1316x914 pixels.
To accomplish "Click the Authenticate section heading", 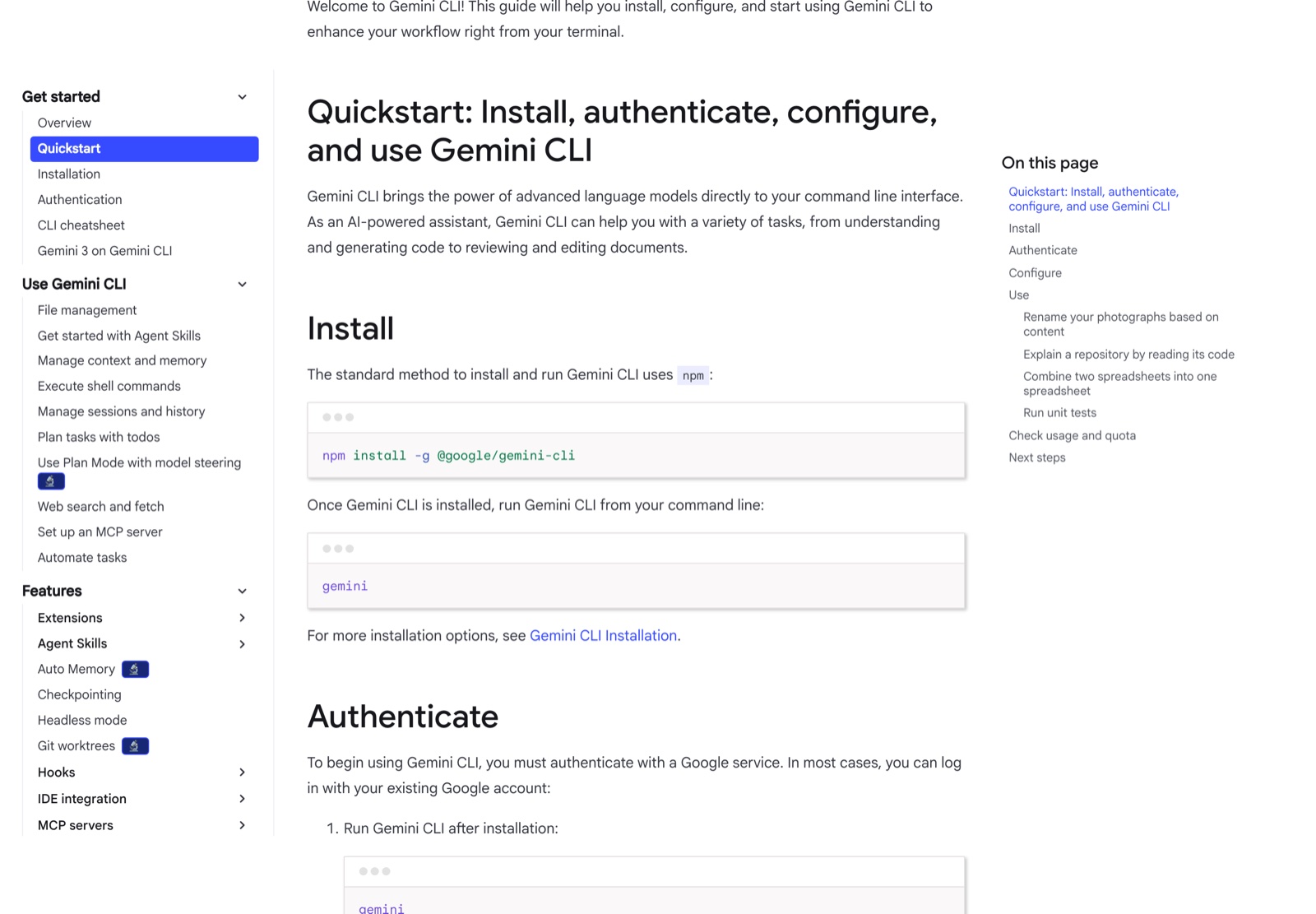I will [403, 717].
